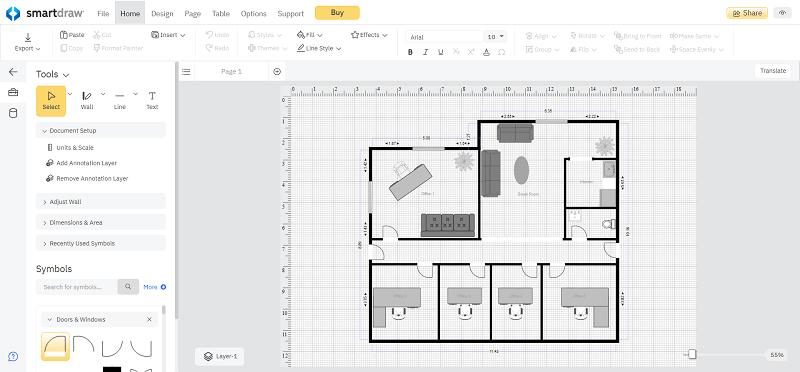Screen dimensions: 800x372
Task: Select the Office 1 desk in floor plan
Action: coord(411,182)
